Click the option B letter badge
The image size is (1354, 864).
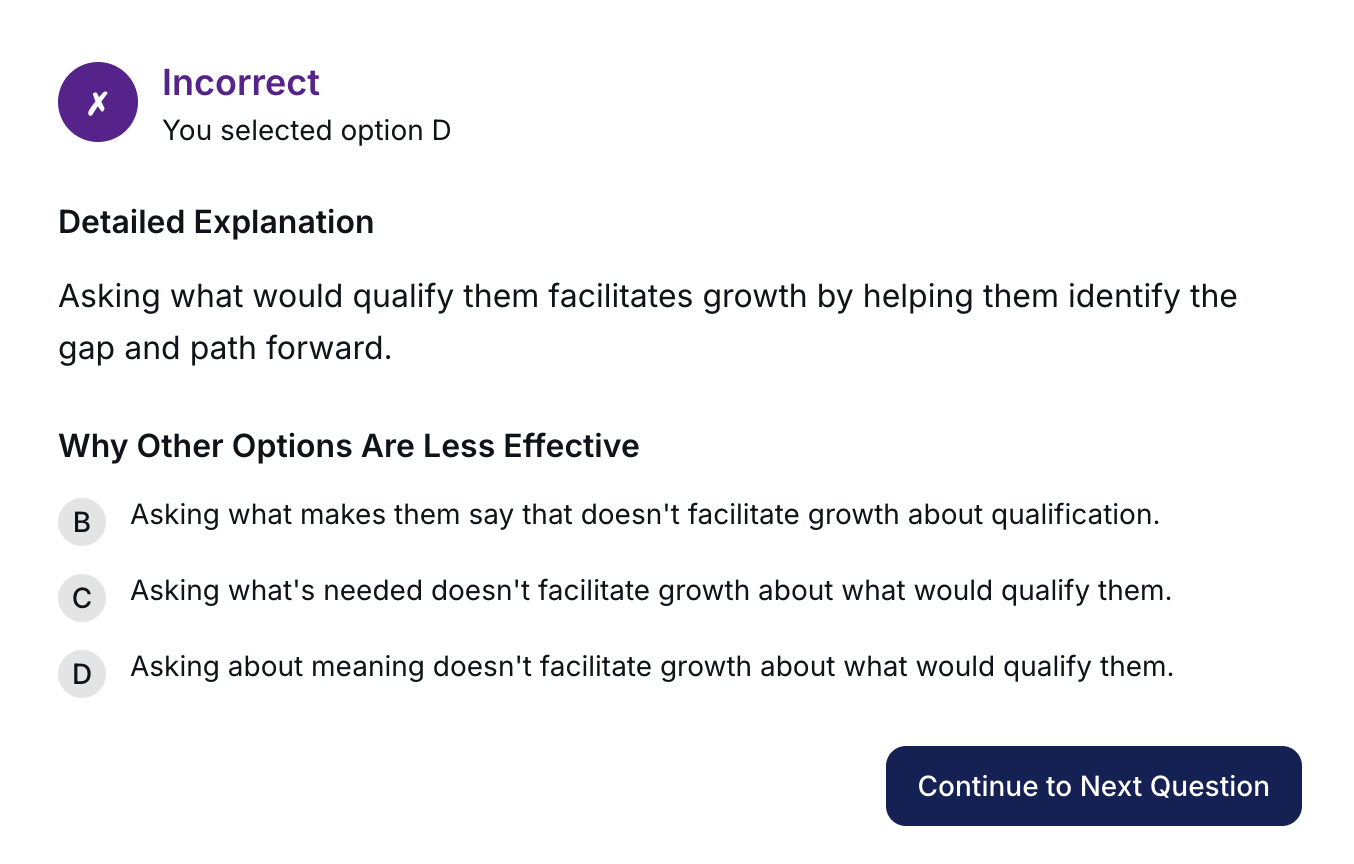coord(82,522)
